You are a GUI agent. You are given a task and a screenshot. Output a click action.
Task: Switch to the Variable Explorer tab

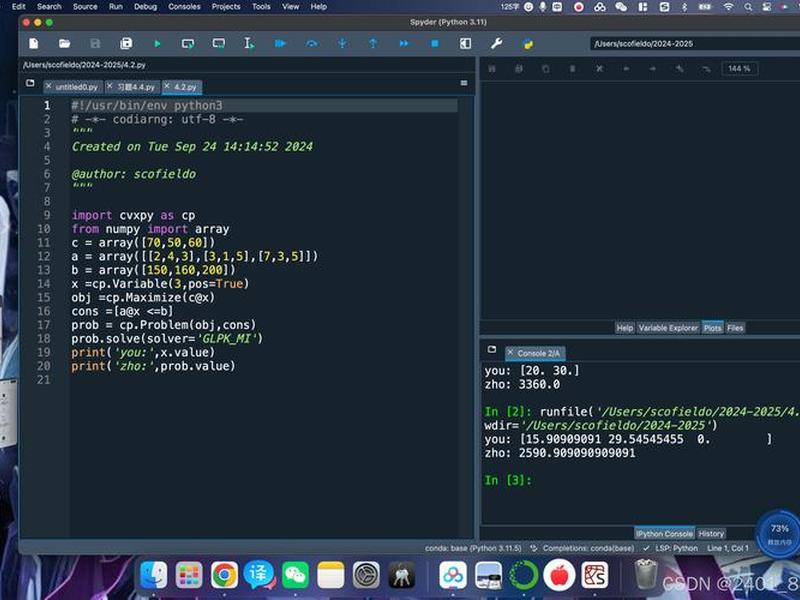coord(668,328)
